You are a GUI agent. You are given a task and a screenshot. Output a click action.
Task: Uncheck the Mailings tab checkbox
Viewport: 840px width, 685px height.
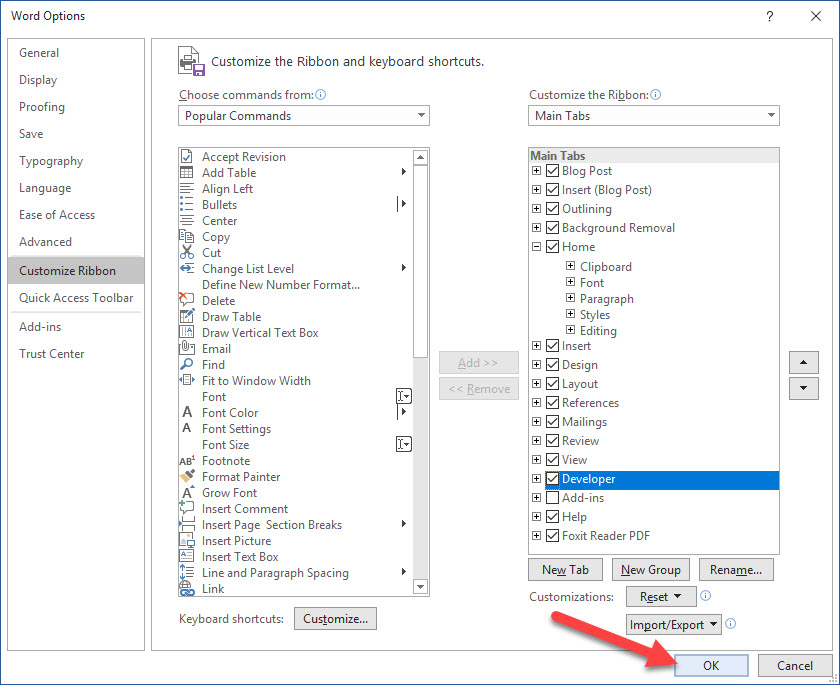pyautogui.click(x=552, y=422)
